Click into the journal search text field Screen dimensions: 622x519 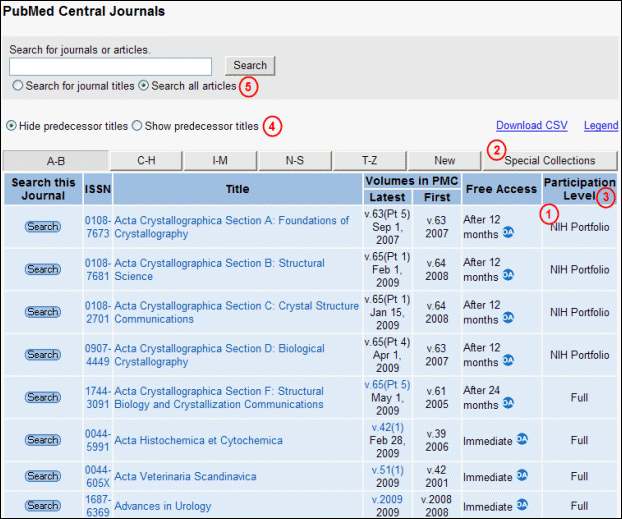pos(110,66)
